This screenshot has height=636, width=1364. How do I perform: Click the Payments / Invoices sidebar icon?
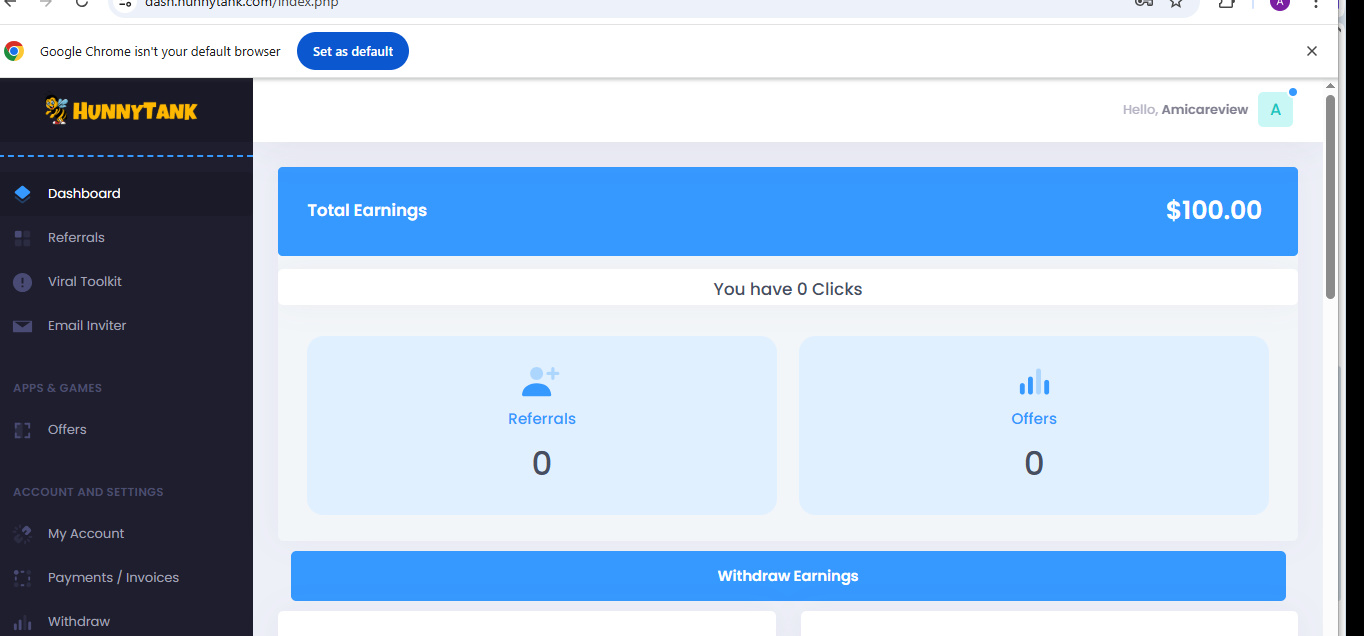(23, 578)
